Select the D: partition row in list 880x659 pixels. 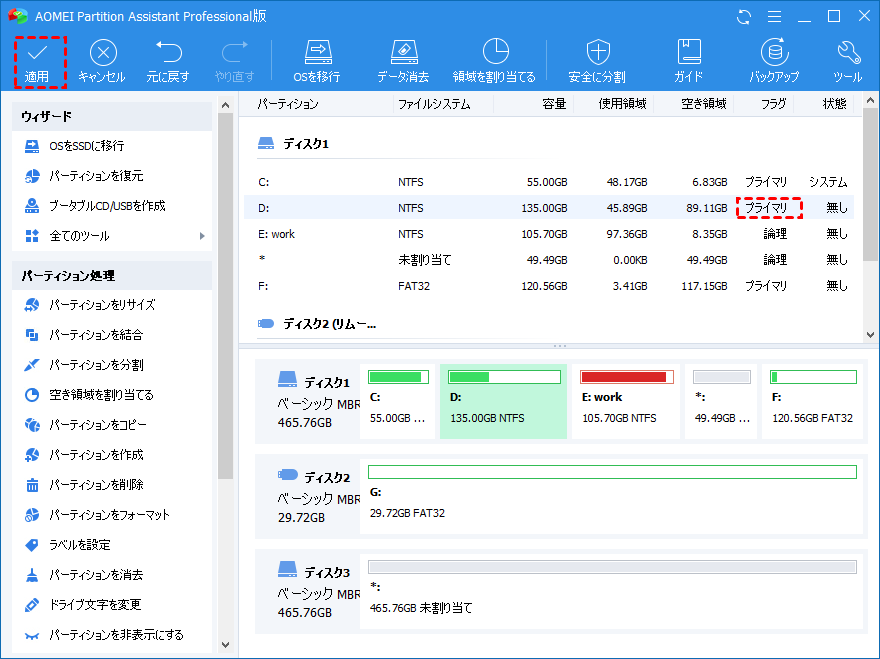pyautogui.click(x=549, y=208)
